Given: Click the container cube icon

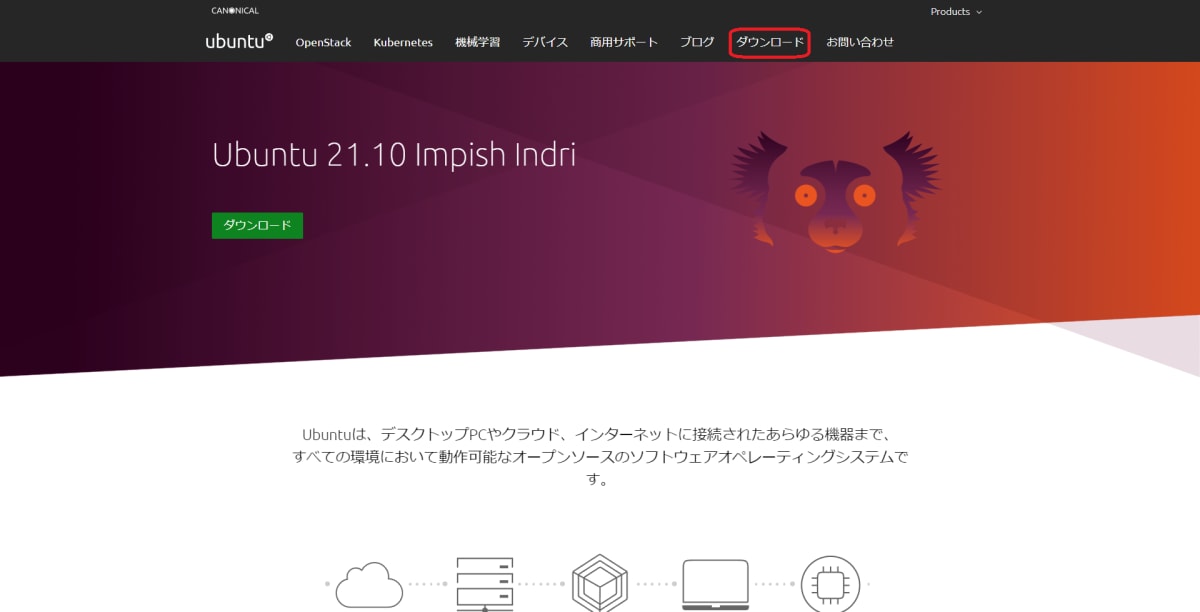Looking at the screenshot, I should [x=599, y=584].
